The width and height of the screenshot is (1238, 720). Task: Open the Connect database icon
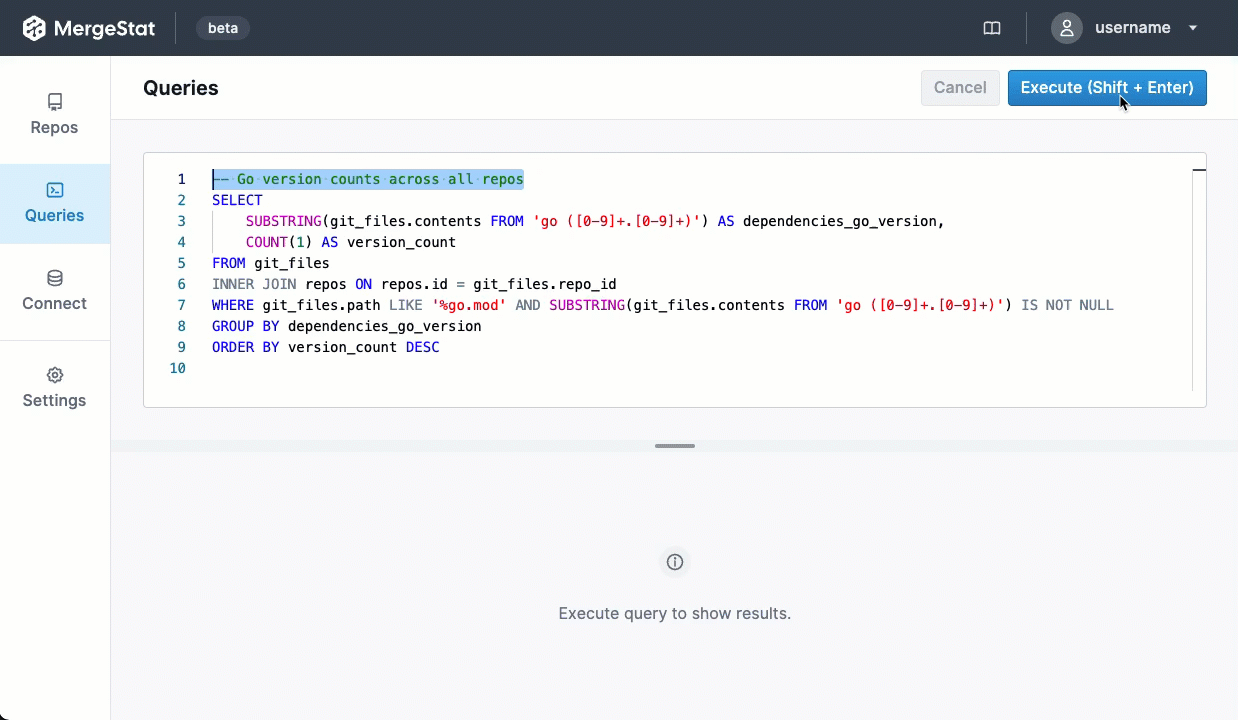click(x=55, y=278)
